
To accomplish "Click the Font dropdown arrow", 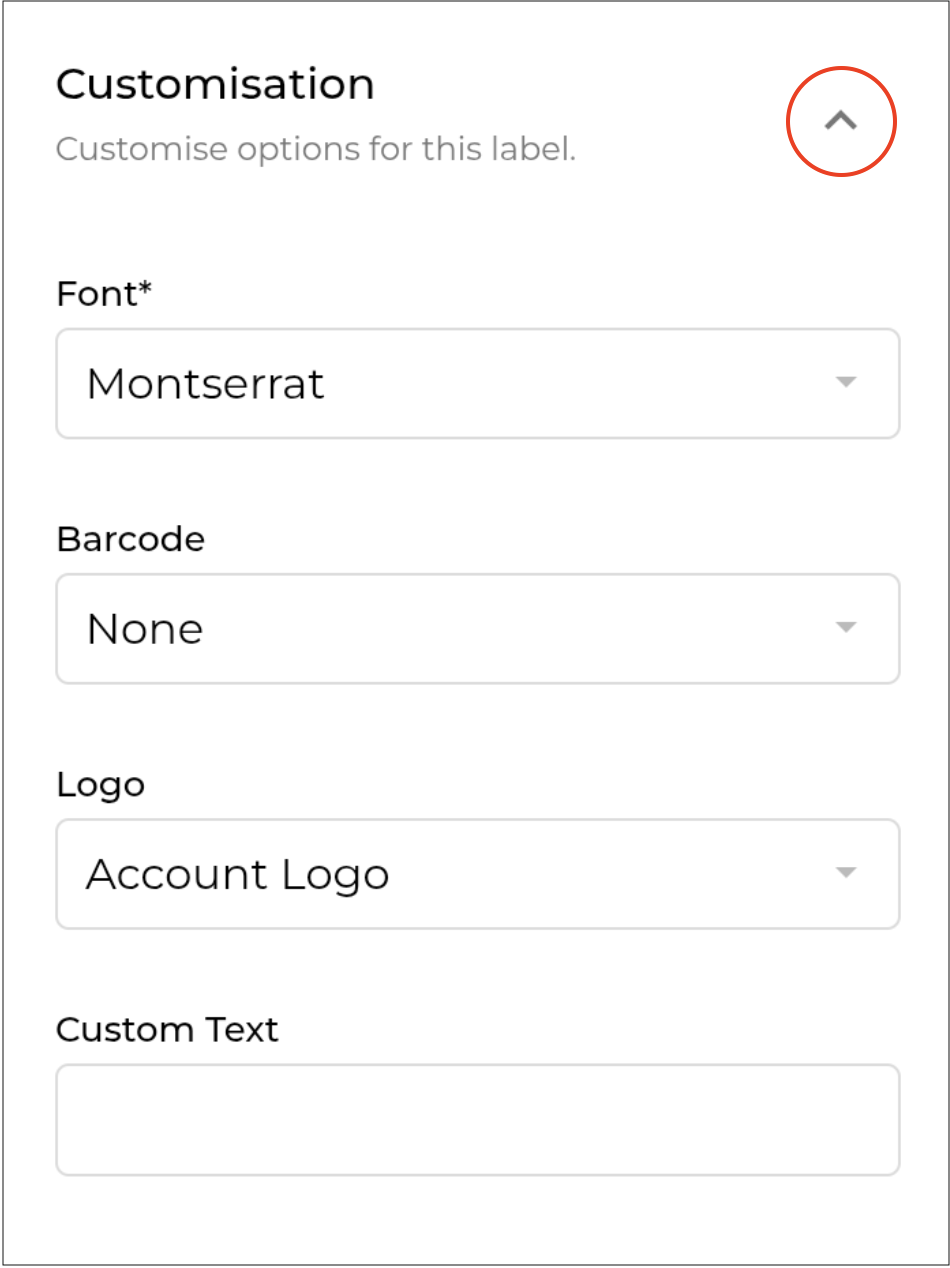I will tap(846, 382).
